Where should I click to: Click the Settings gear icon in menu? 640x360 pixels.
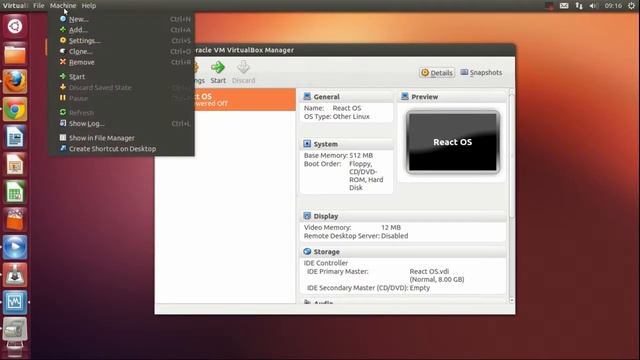coord(63,40)
